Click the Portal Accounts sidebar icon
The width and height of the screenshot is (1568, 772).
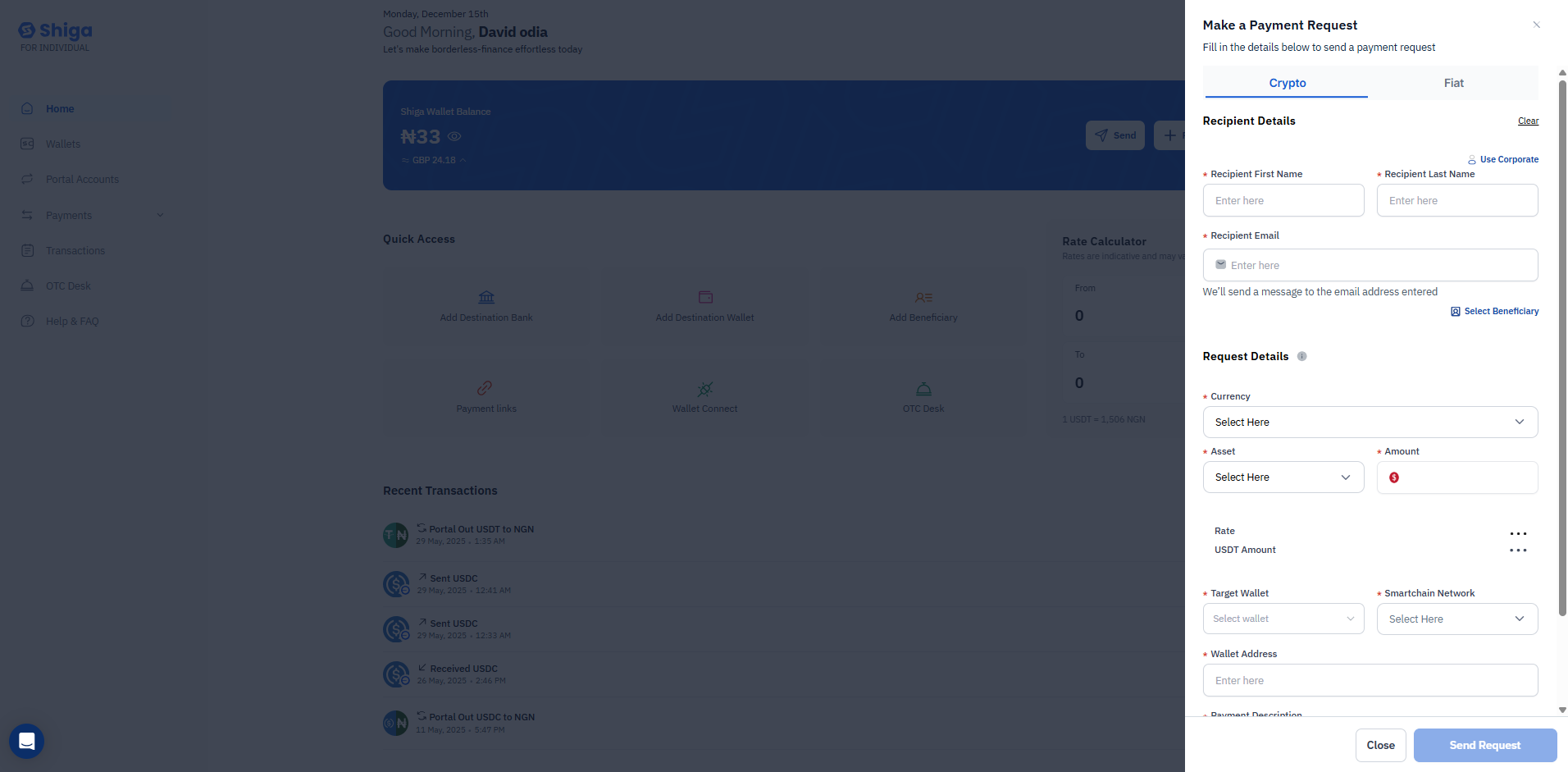point(27,179)
